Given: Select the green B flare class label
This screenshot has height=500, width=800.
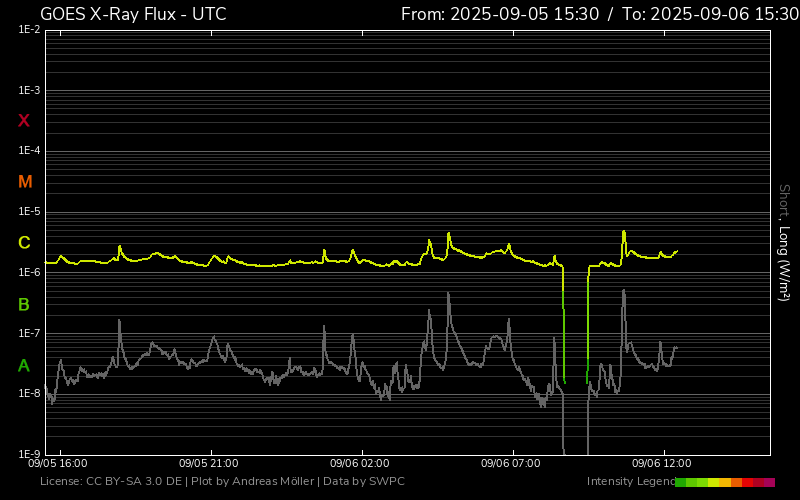Looking at the screenshot, I should 24,304.
